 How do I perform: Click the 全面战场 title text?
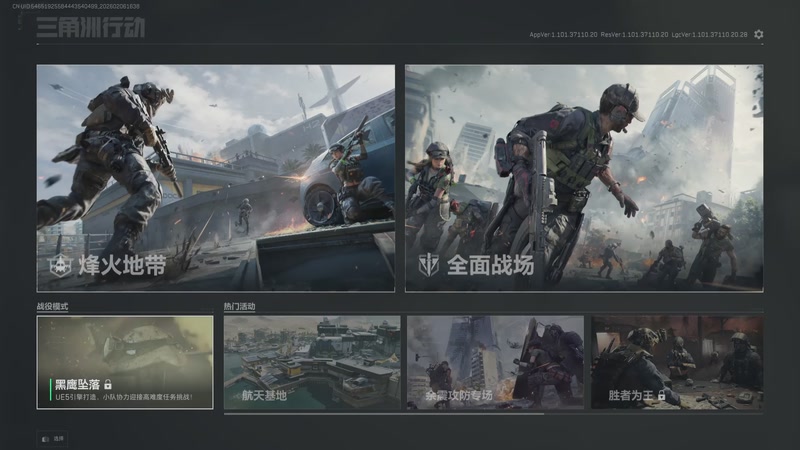(490, 265)
